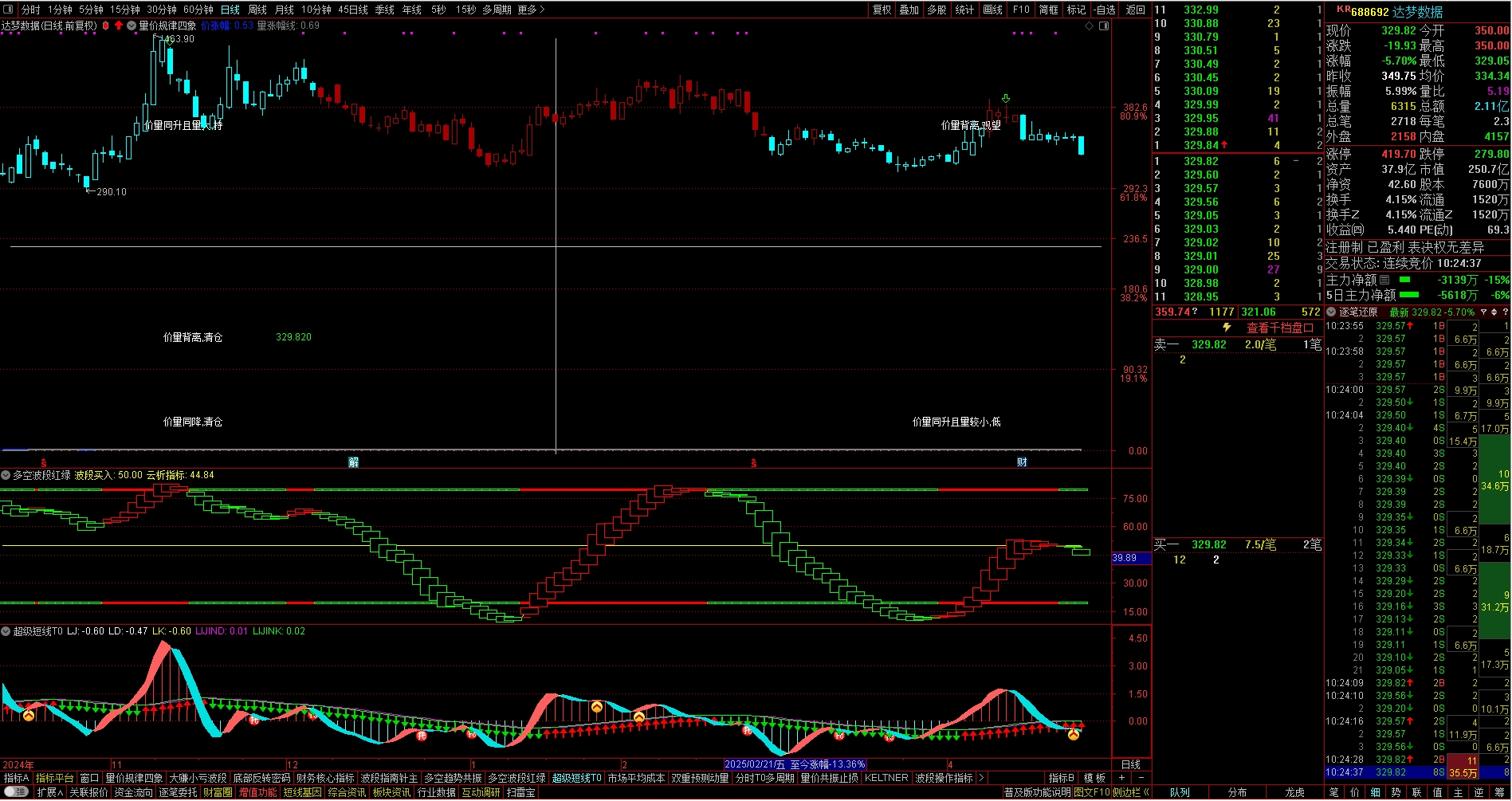Switch to the 周线 weekly period
This screenshot has height=801, width=1512.
pyautogui.click(x=257, y=10)
